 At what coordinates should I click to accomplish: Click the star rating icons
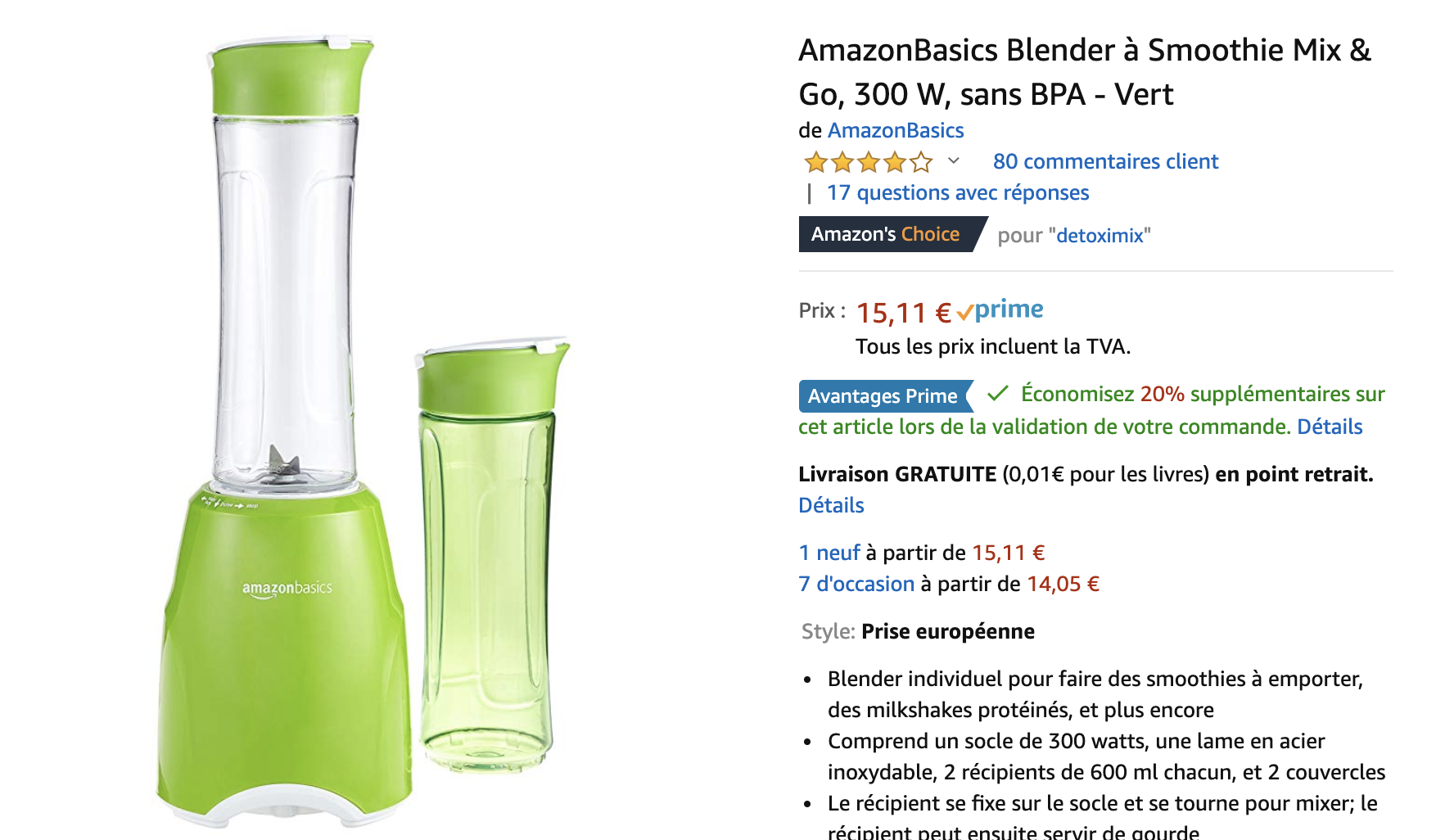tap(868, 162)
